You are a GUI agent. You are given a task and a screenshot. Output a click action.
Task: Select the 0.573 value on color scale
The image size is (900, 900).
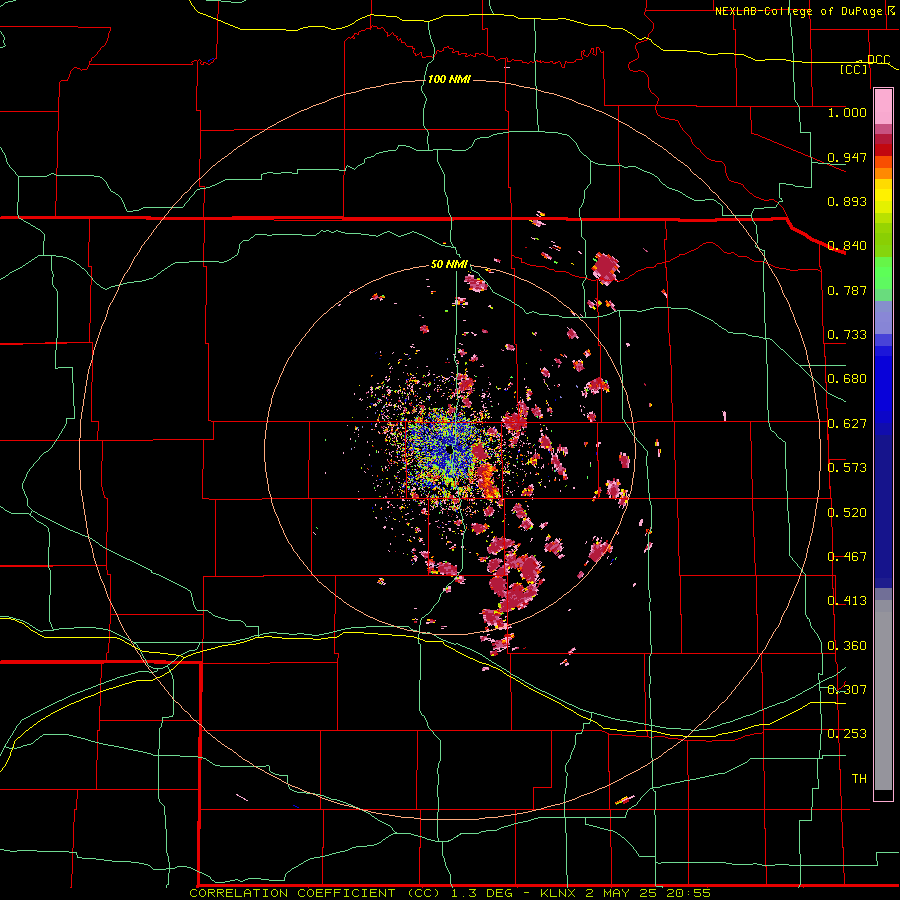847,468
